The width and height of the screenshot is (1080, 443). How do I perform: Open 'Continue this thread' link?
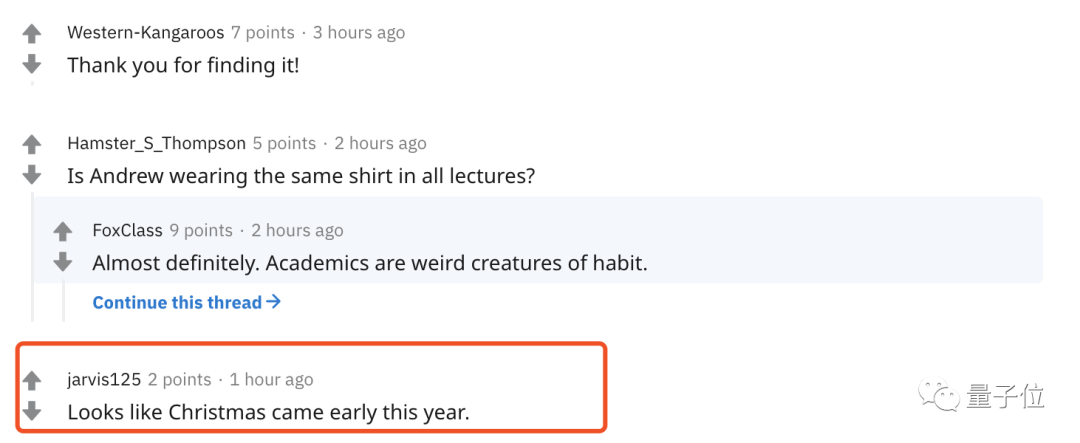(186, 302)
